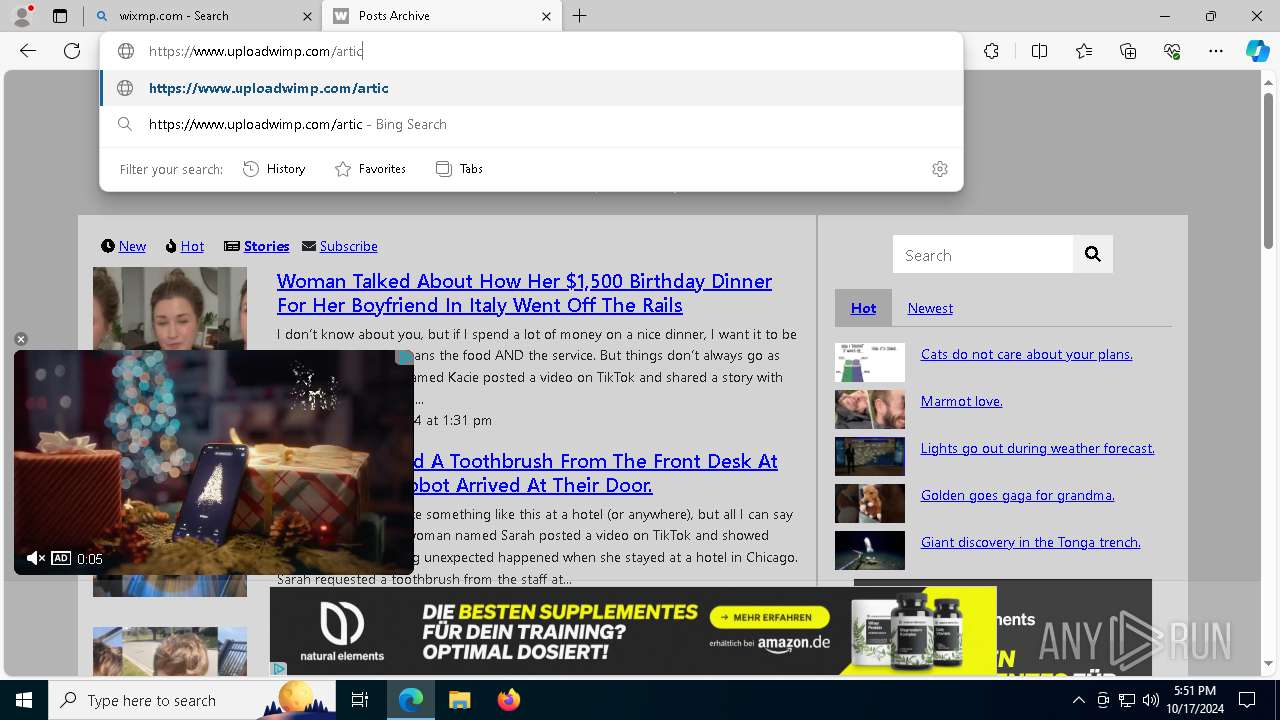Open Giant discovery in the Tonga trench
1280x720 pixels.
(1030, 542)
